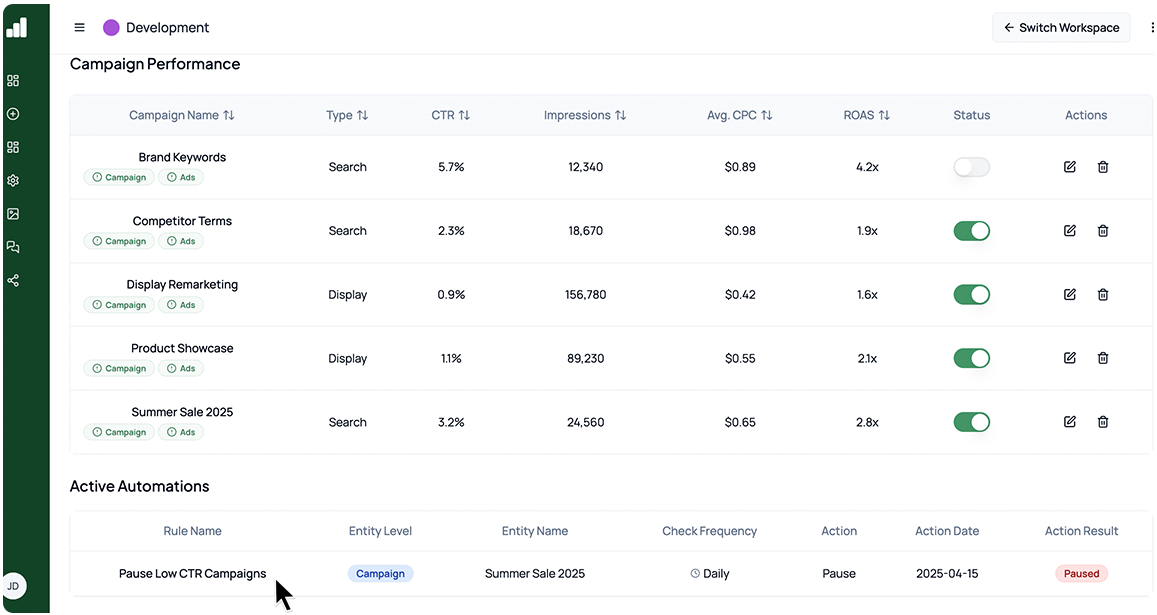The width and height of the screenshot is (1157, 615).
Task: Sort table by Campaign Name
Action: tap(182, 115)
